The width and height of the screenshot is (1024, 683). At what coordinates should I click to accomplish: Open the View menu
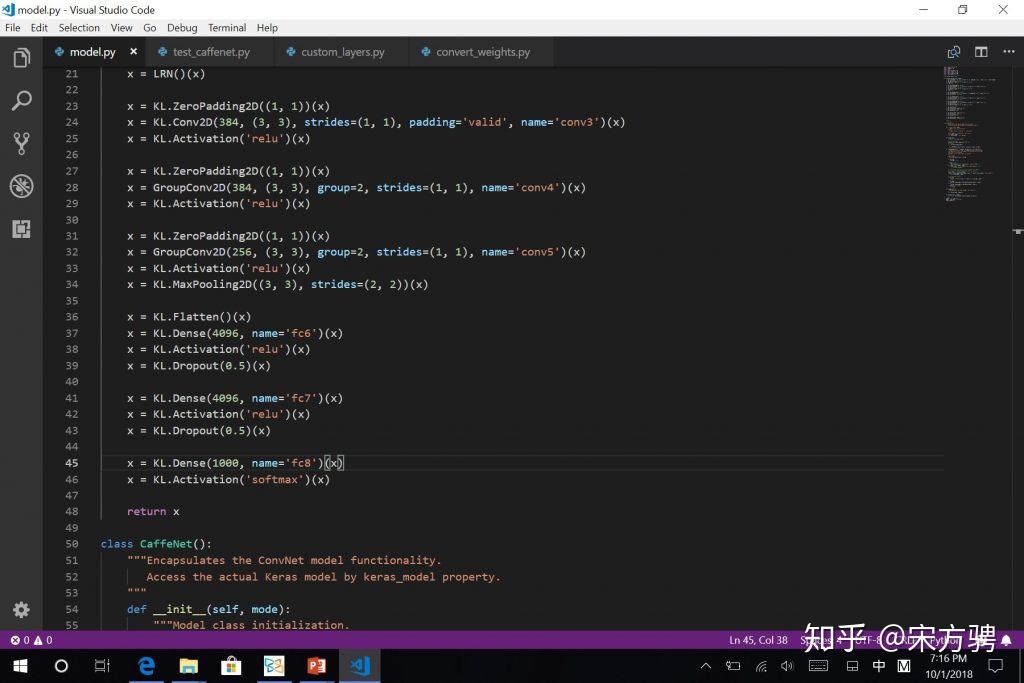tap(121, 27)
